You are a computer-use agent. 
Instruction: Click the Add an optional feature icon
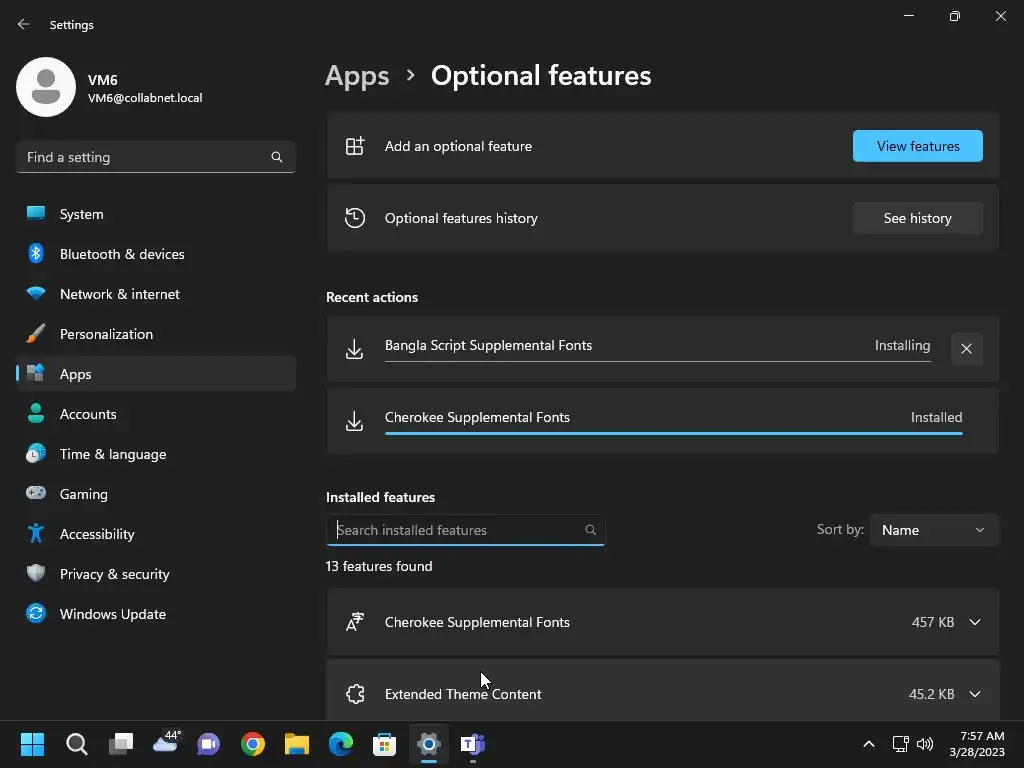coord(355,146)
